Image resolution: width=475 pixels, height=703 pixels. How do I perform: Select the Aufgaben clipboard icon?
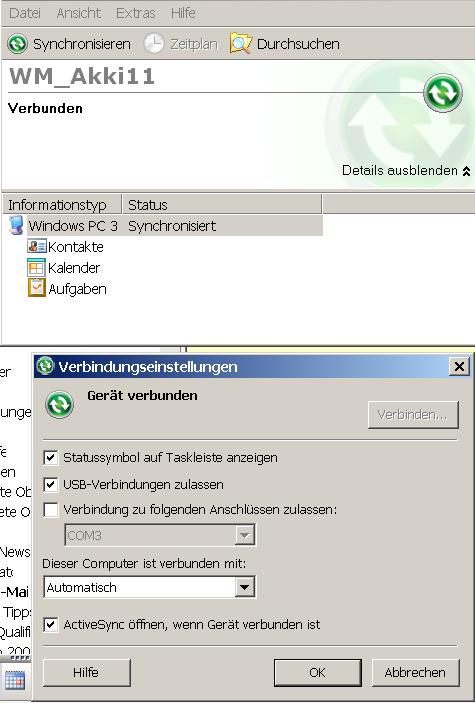click(36, 288)
